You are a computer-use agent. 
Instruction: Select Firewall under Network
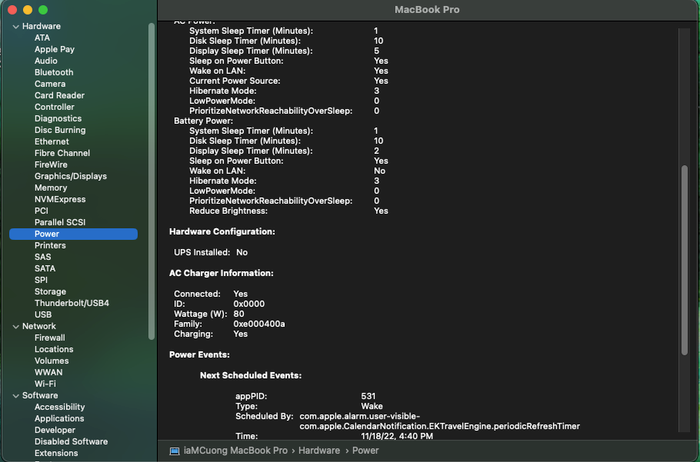point(50,338)
